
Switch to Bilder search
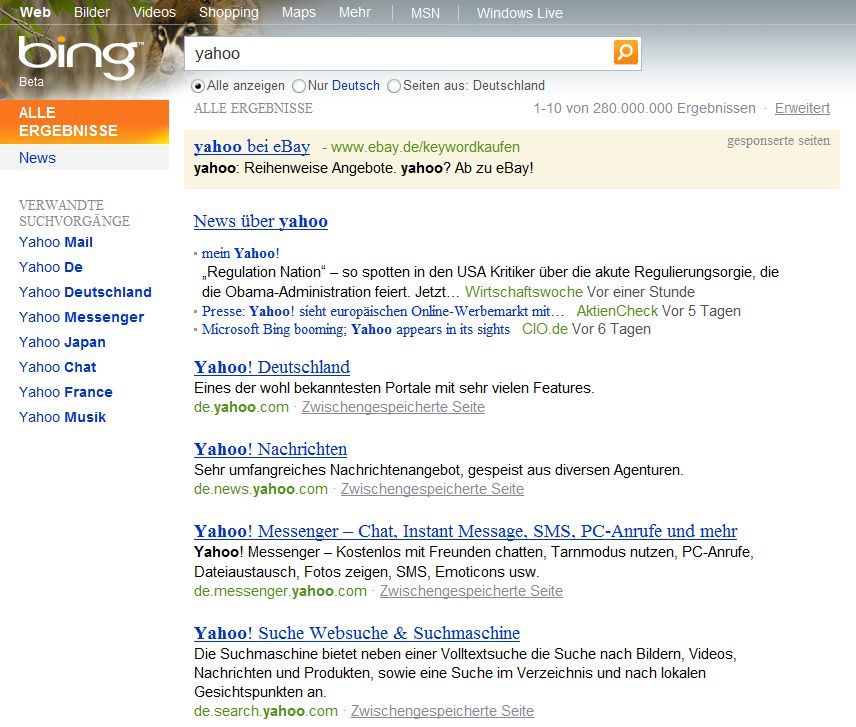point(92,12)
